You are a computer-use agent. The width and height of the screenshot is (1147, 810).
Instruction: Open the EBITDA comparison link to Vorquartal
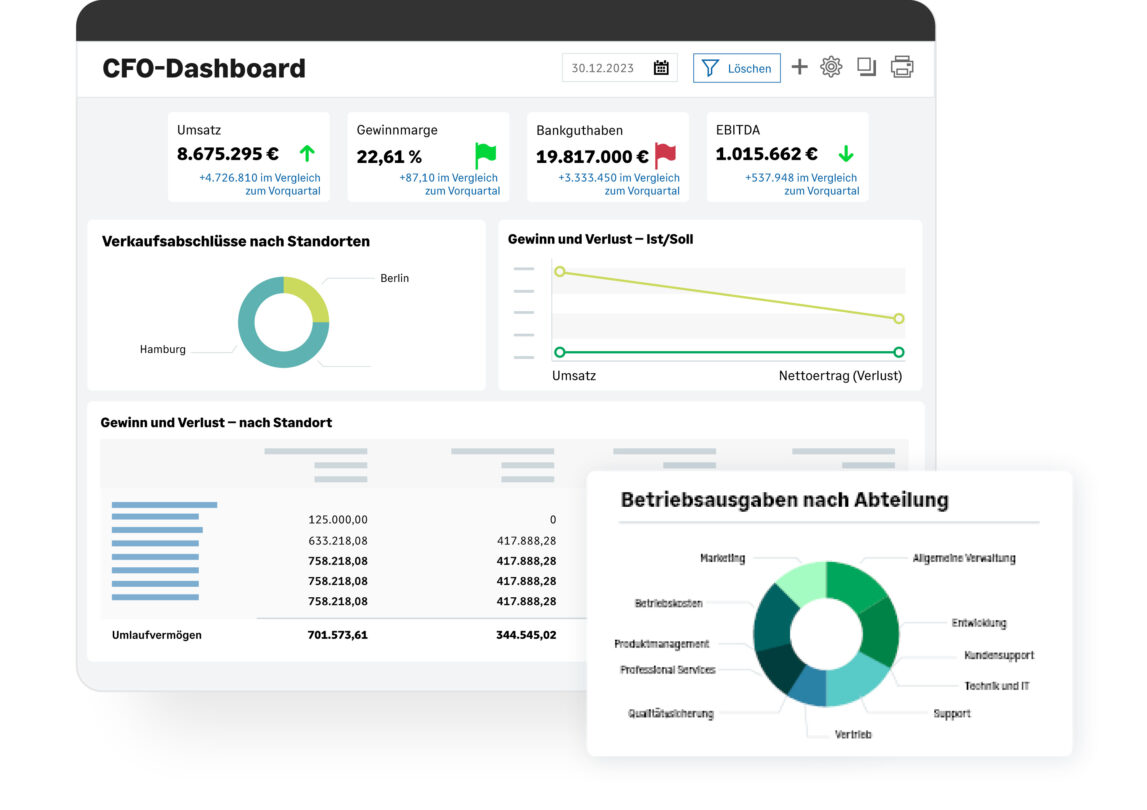point(801,184)
